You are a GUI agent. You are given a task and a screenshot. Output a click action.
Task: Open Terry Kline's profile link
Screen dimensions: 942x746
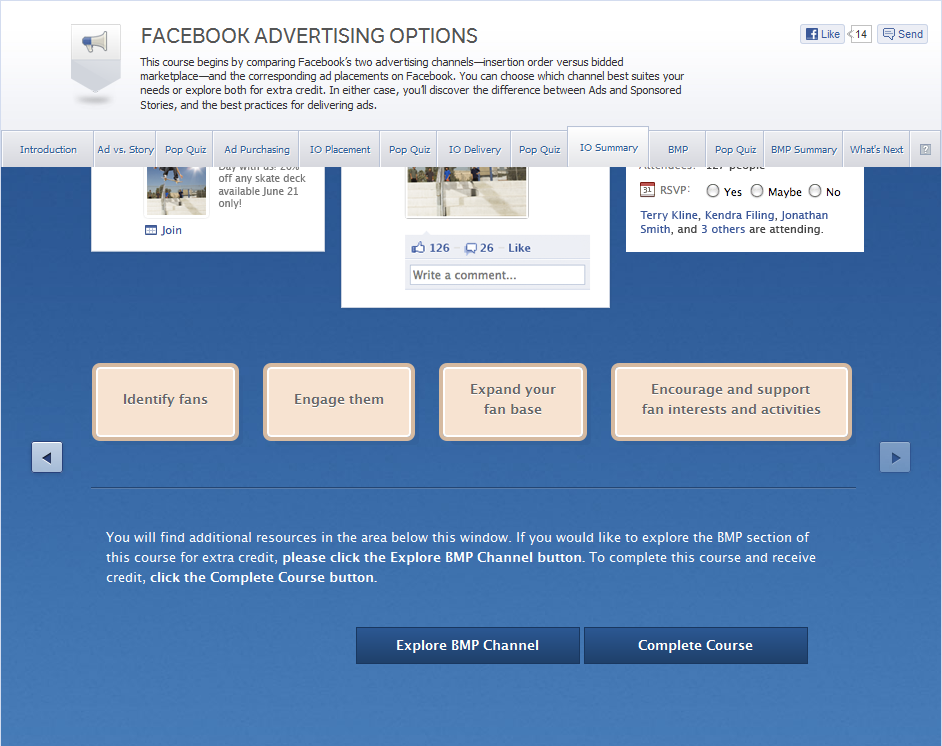pos(669,215)
